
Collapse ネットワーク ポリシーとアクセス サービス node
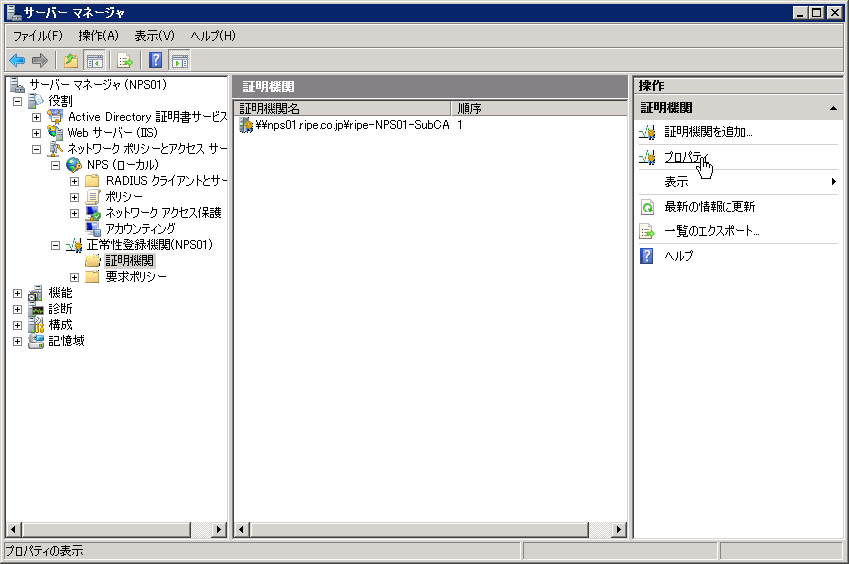click(x=36, y=149)
